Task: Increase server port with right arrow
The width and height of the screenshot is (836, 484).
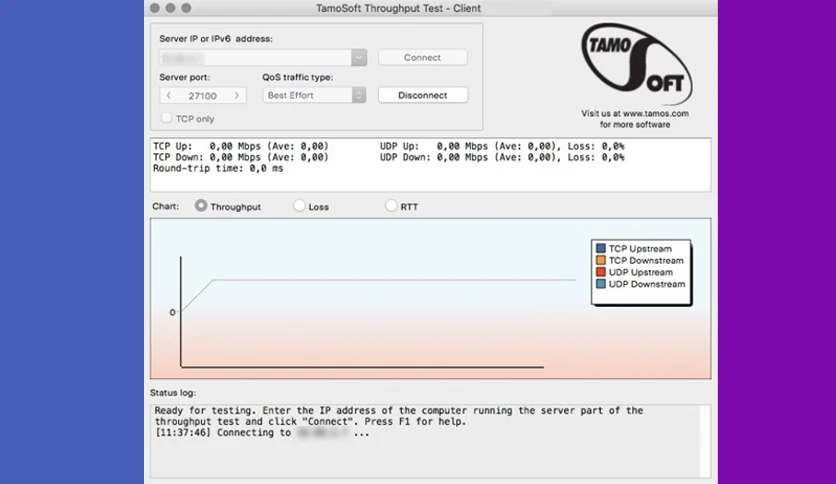Action: [237, 95]
